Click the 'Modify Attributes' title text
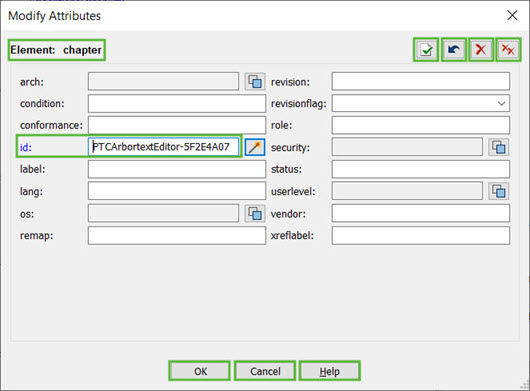 [x=54, y=16]
